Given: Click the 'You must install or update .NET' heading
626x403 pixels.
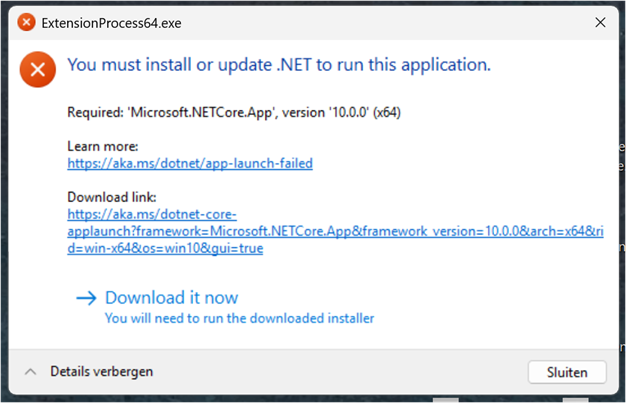Looking at the screenshot, I should 279,66.
